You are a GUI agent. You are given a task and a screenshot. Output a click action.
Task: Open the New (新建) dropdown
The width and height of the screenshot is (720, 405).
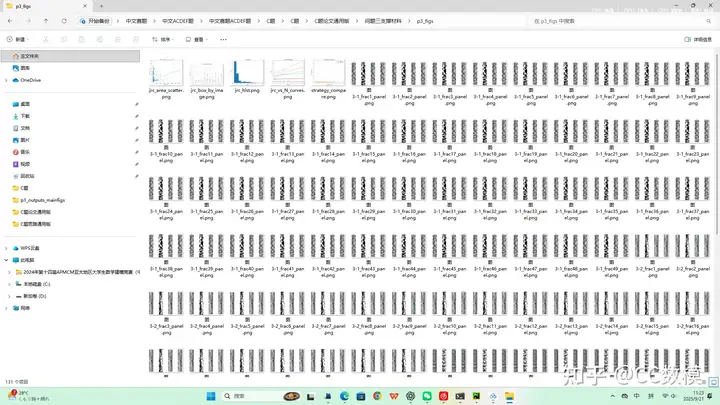18,39
